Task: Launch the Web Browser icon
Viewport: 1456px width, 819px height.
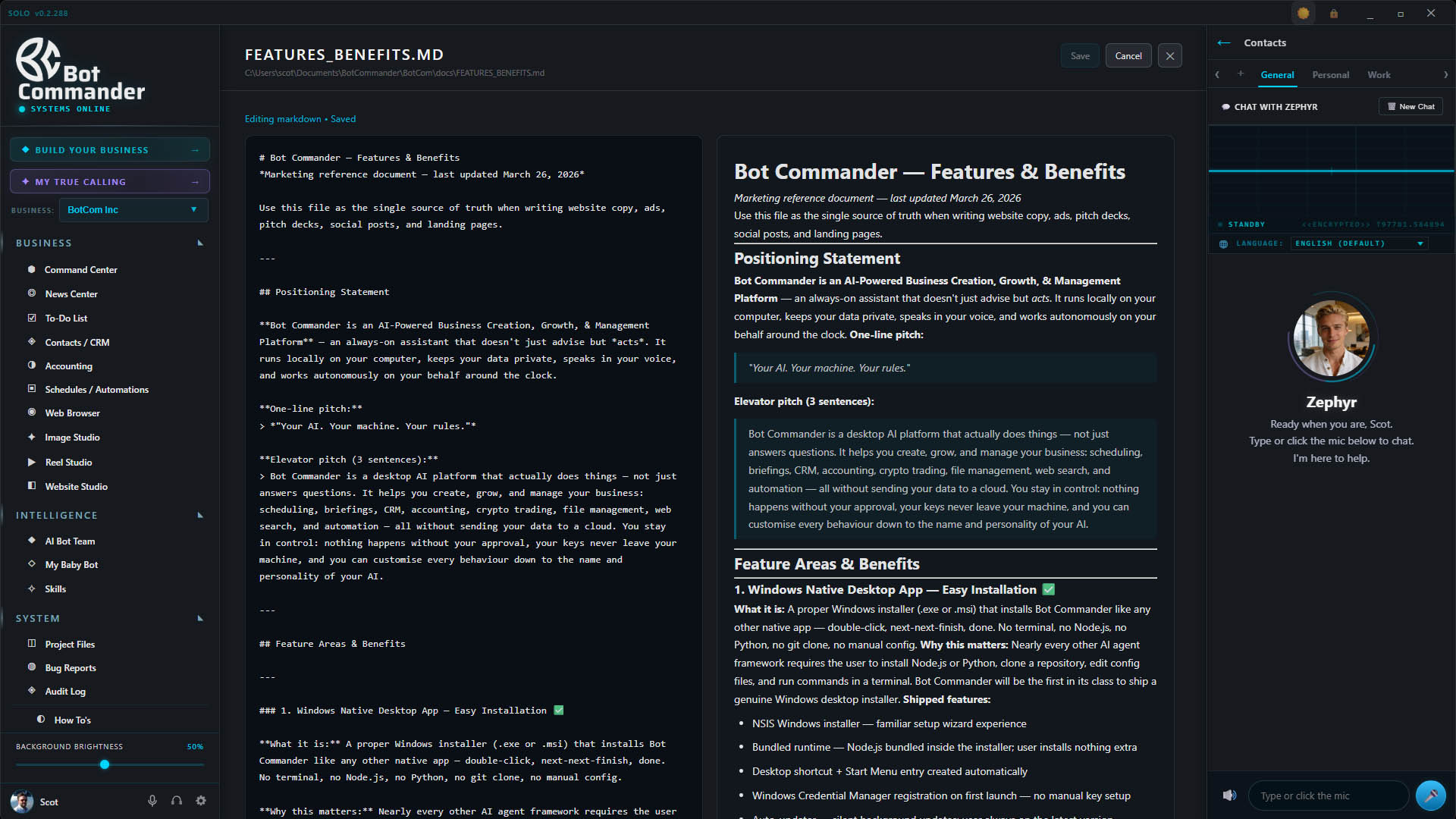Action: (32, 413)
